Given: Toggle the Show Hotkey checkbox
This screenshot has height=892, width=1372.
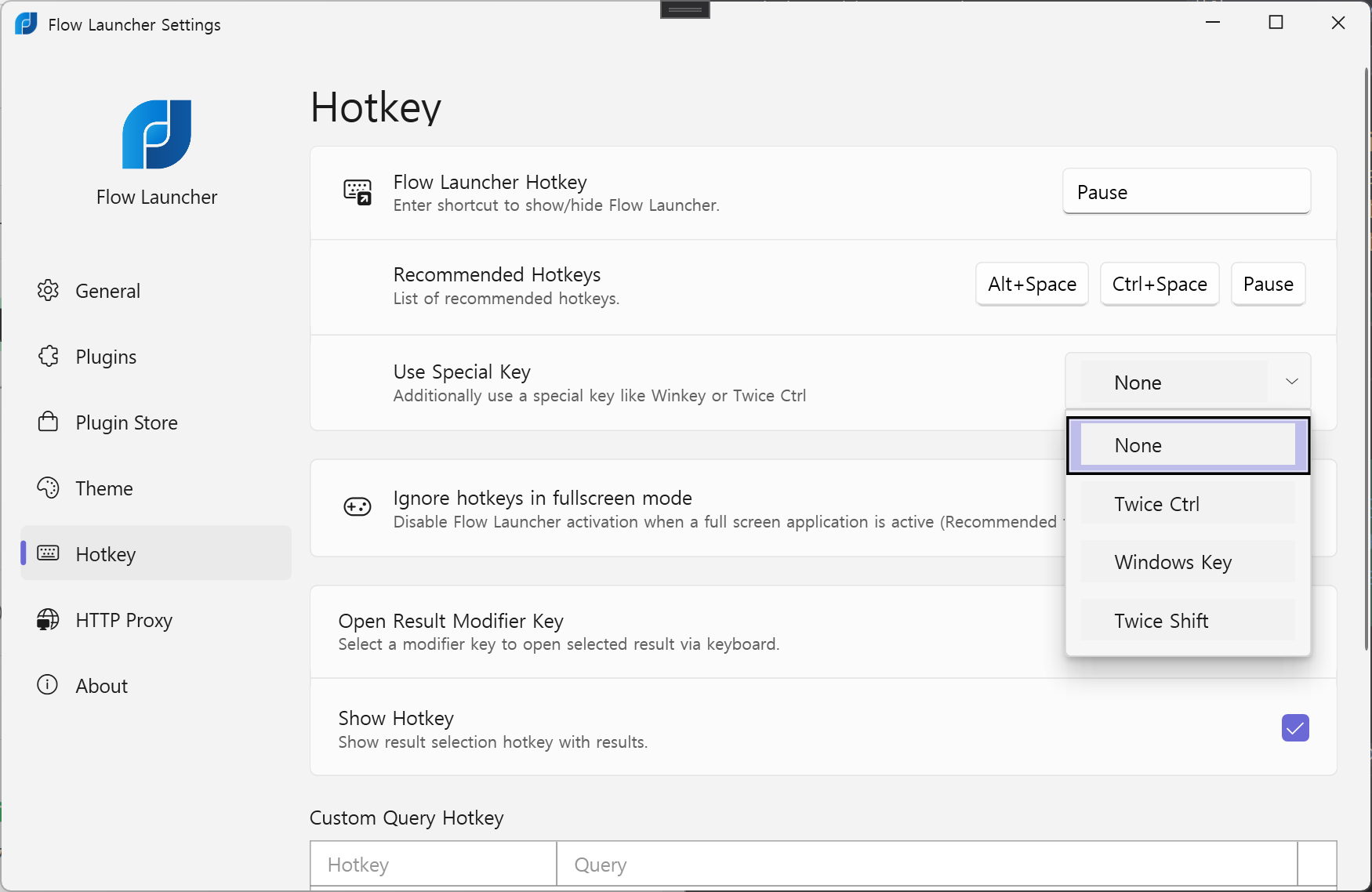Looking at the screenshot, I should pos(1295,728).
